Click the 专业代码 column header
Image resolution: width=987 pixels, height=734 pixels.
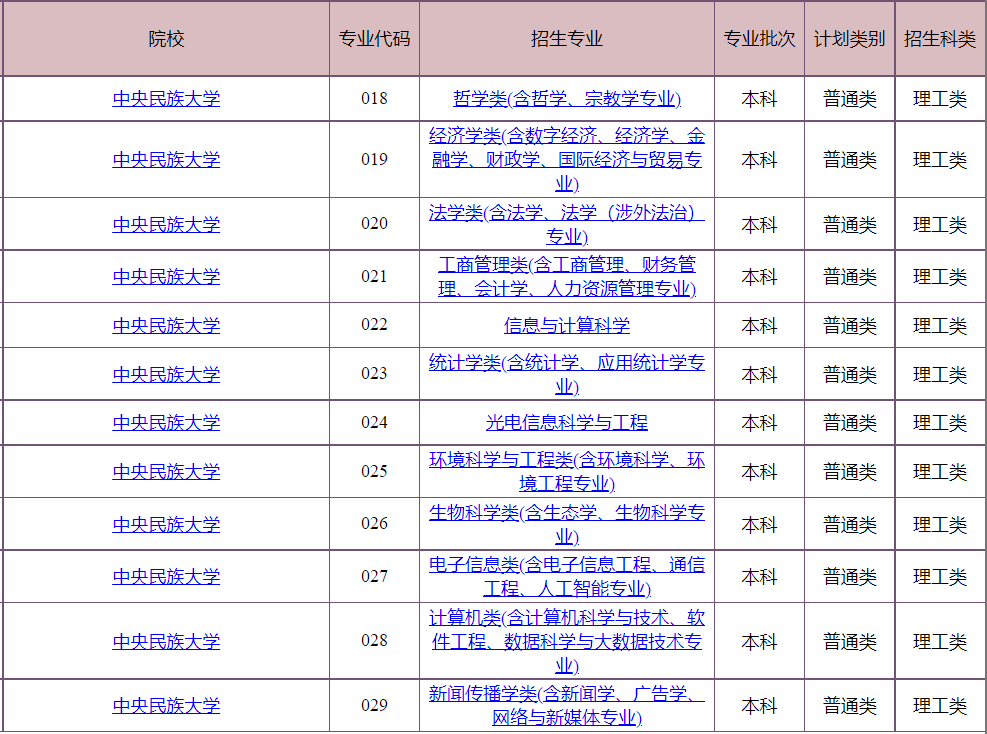click(375, 39)
